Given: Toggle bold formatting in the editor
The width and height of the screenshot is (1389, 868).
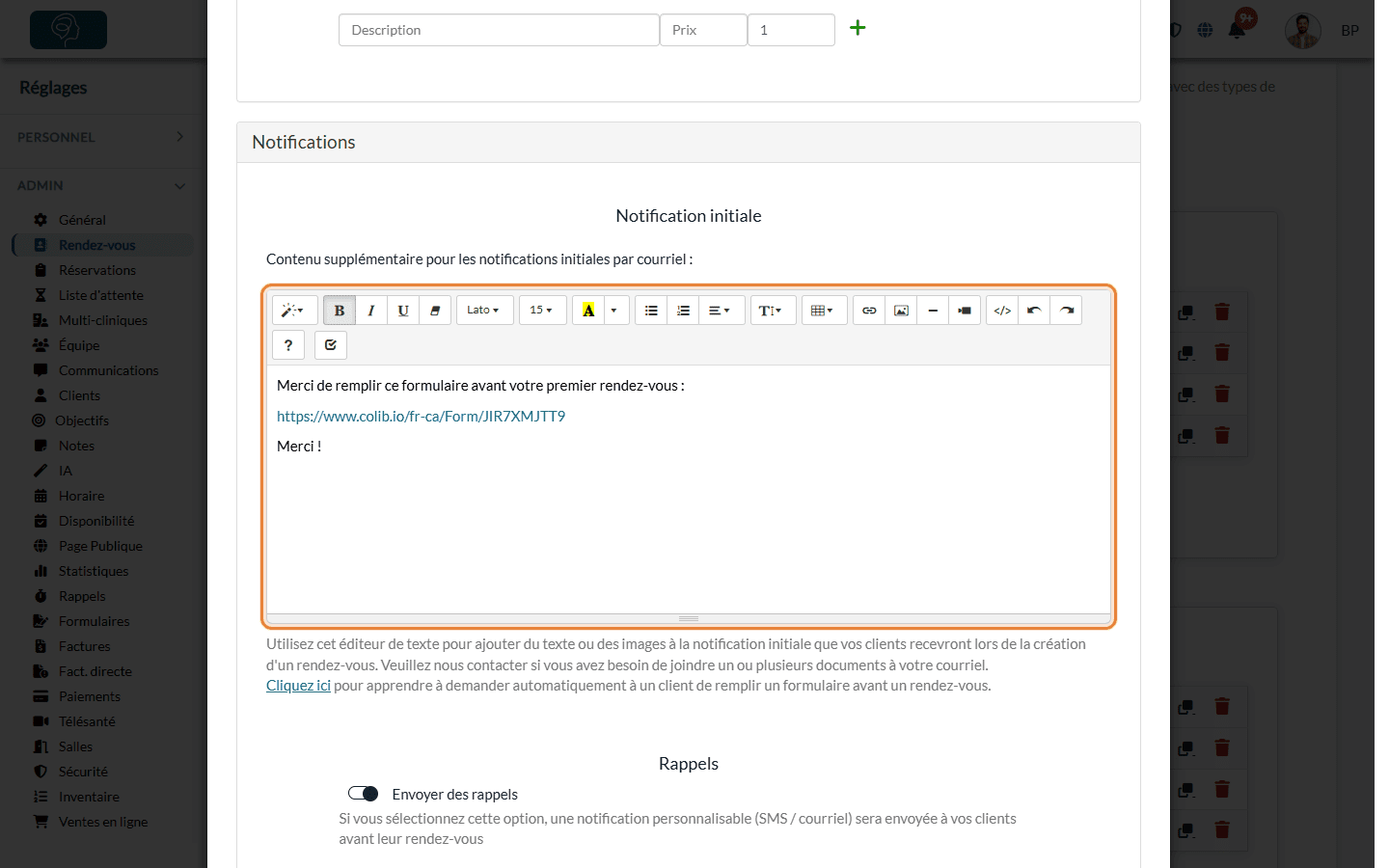Looking at the screenshot, I should click(340, 311).
